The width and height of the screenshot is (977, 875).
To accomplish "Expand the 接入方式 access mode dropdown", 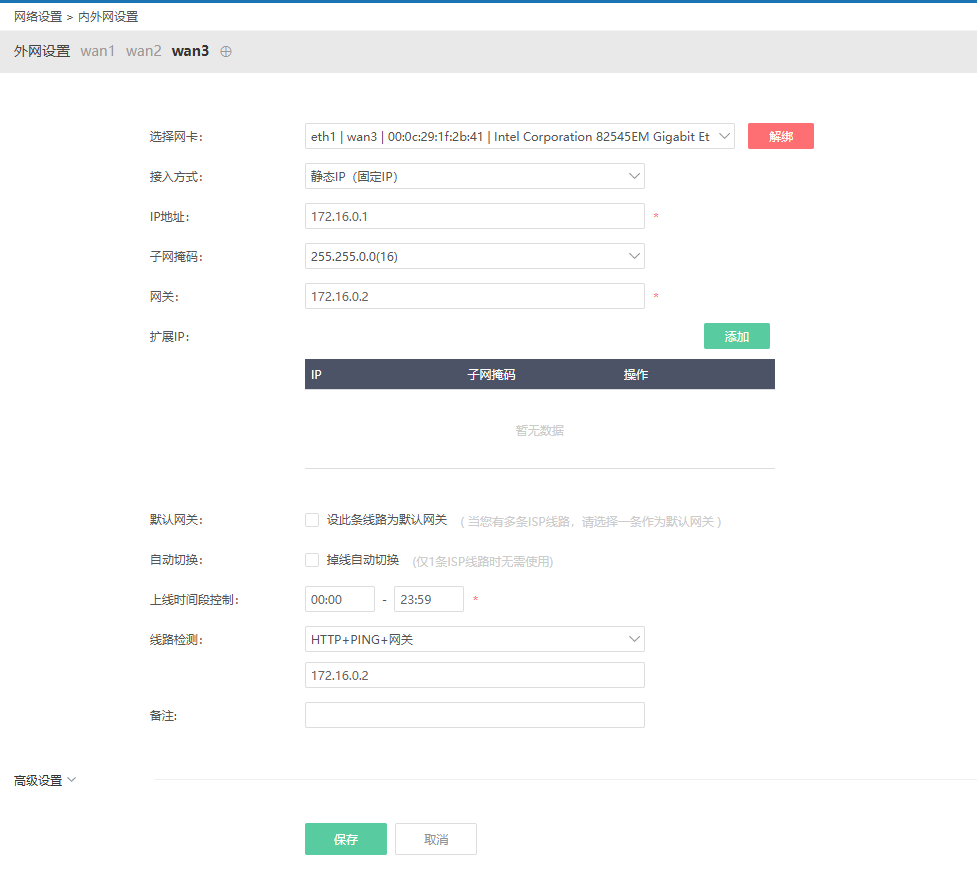I will coord(474,177).
